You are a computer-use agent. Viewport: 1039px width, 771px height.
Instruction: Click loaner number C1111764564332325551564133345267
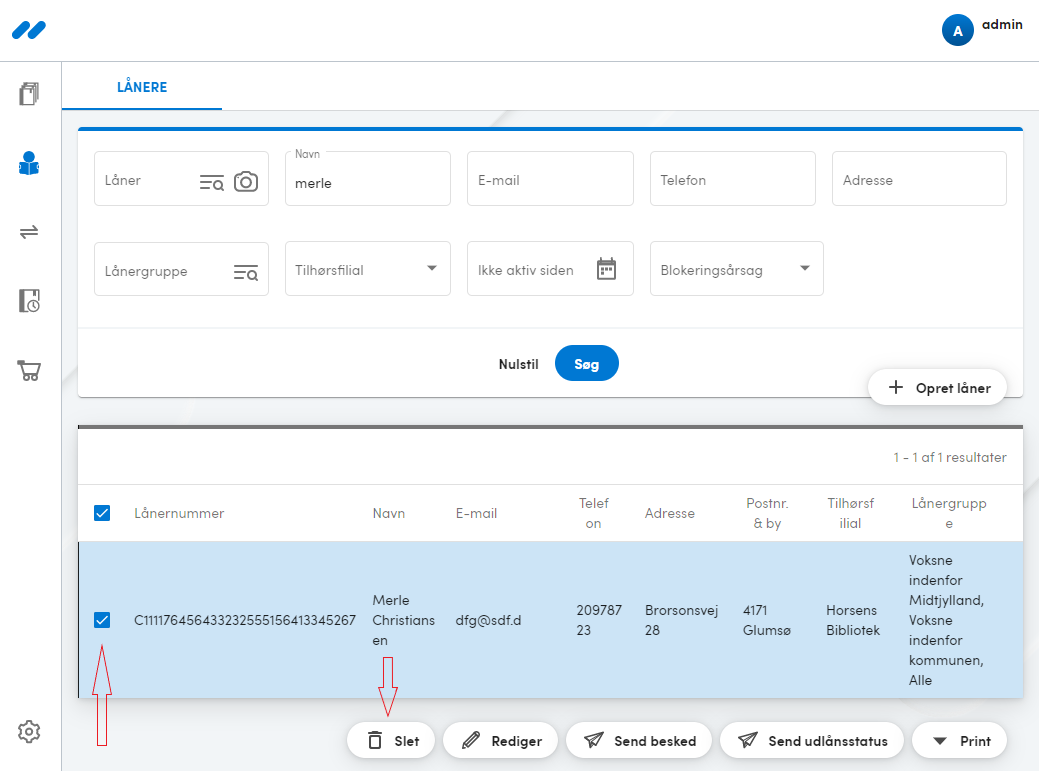pyautogui.click(x=245, y=620)
